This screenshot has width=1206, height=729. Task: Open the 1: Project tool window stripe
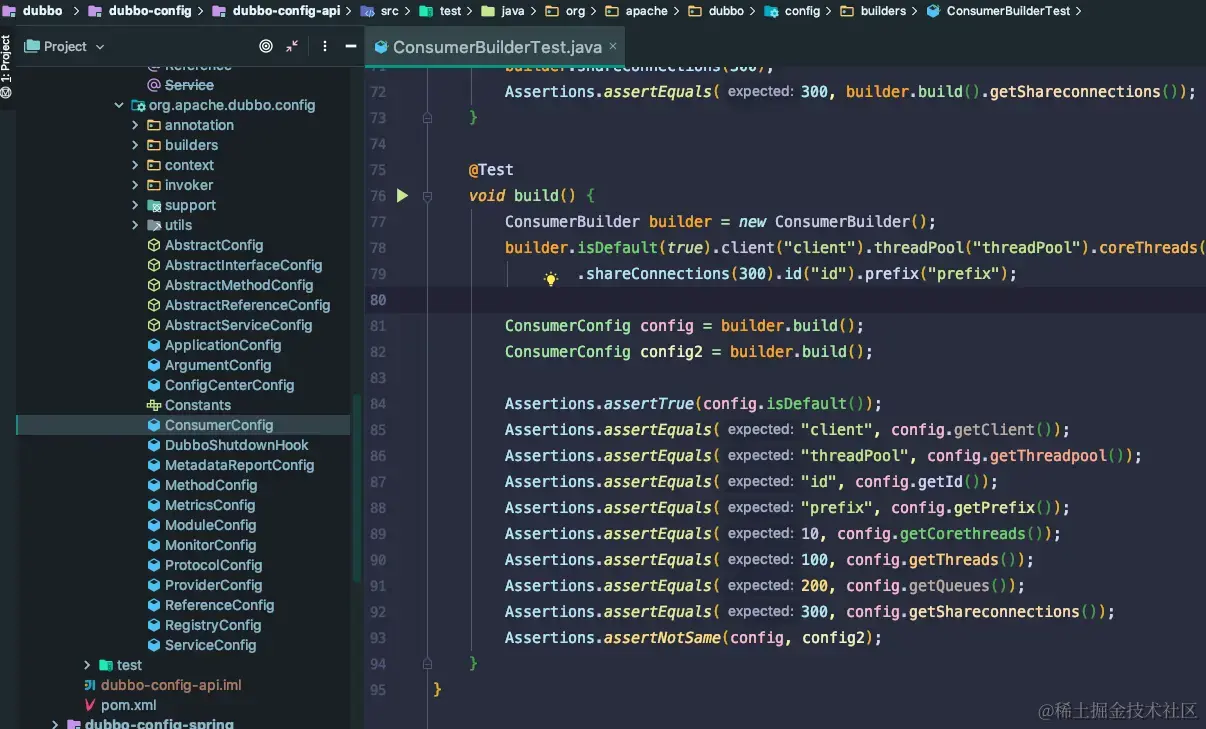pyautogui.click(x=7, y=66)
